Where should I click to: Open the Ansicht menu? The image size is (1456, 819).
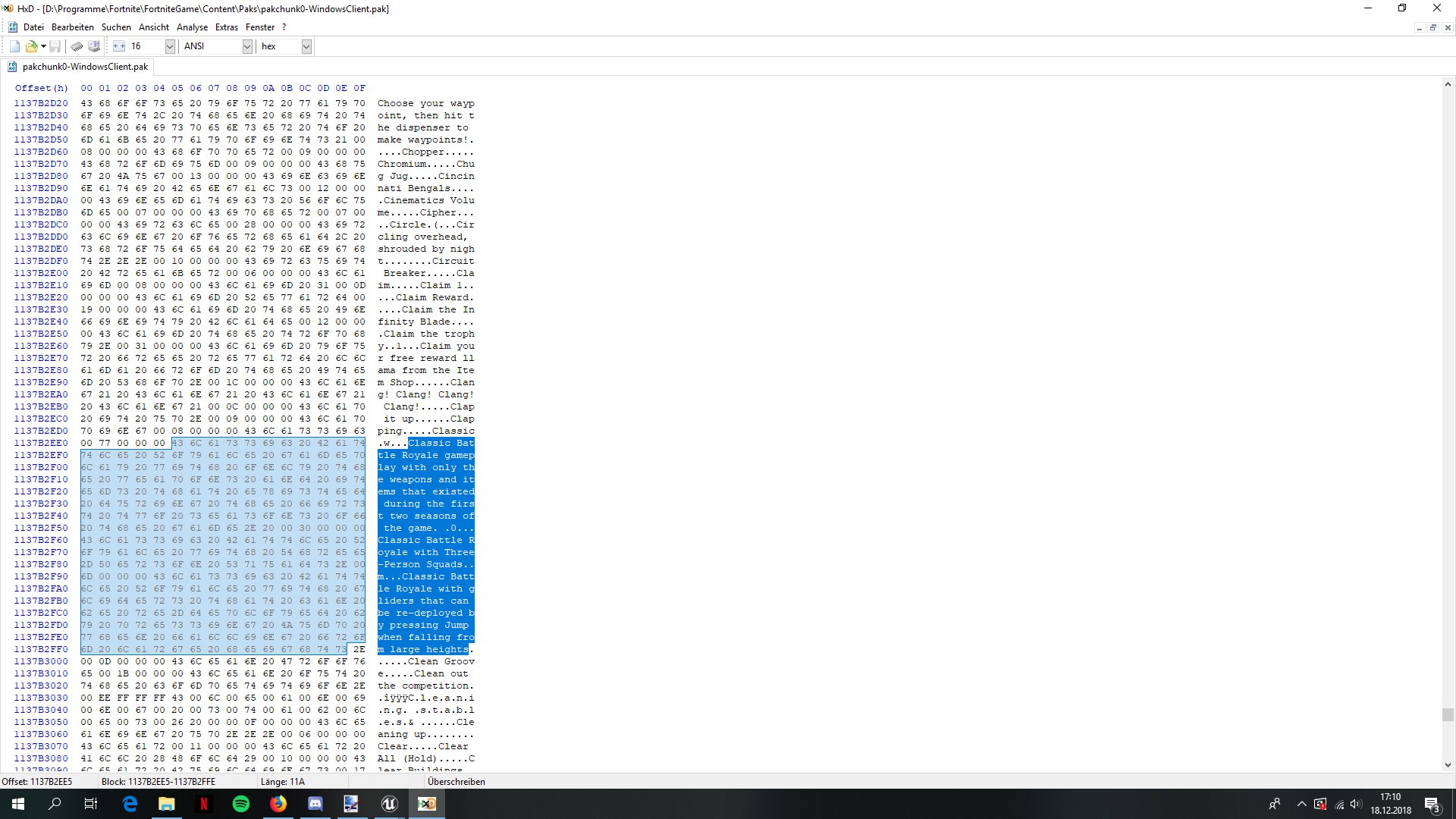pyautogui.click(x=154, y=27)
